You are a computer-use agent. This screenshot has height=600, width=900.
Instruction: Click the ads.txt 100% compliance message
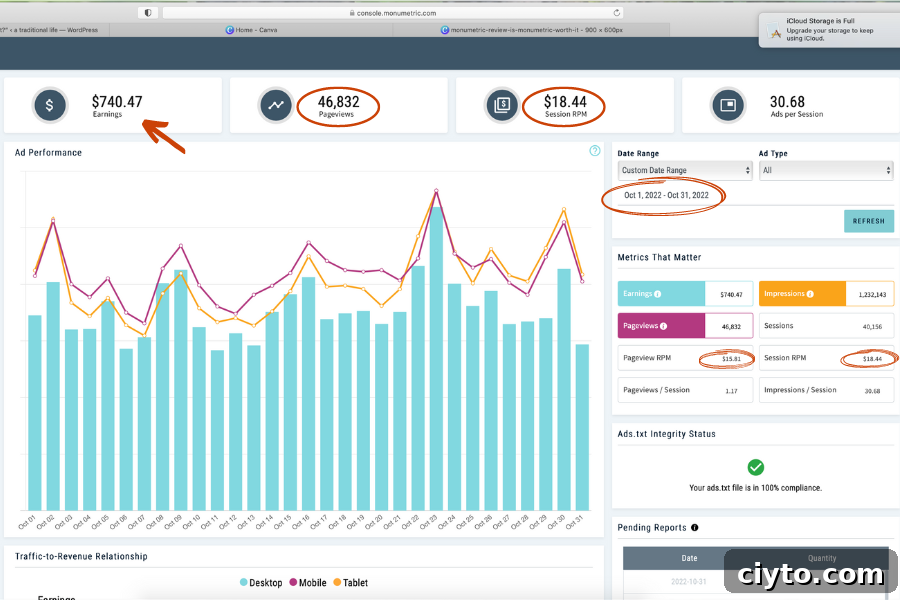755,488
